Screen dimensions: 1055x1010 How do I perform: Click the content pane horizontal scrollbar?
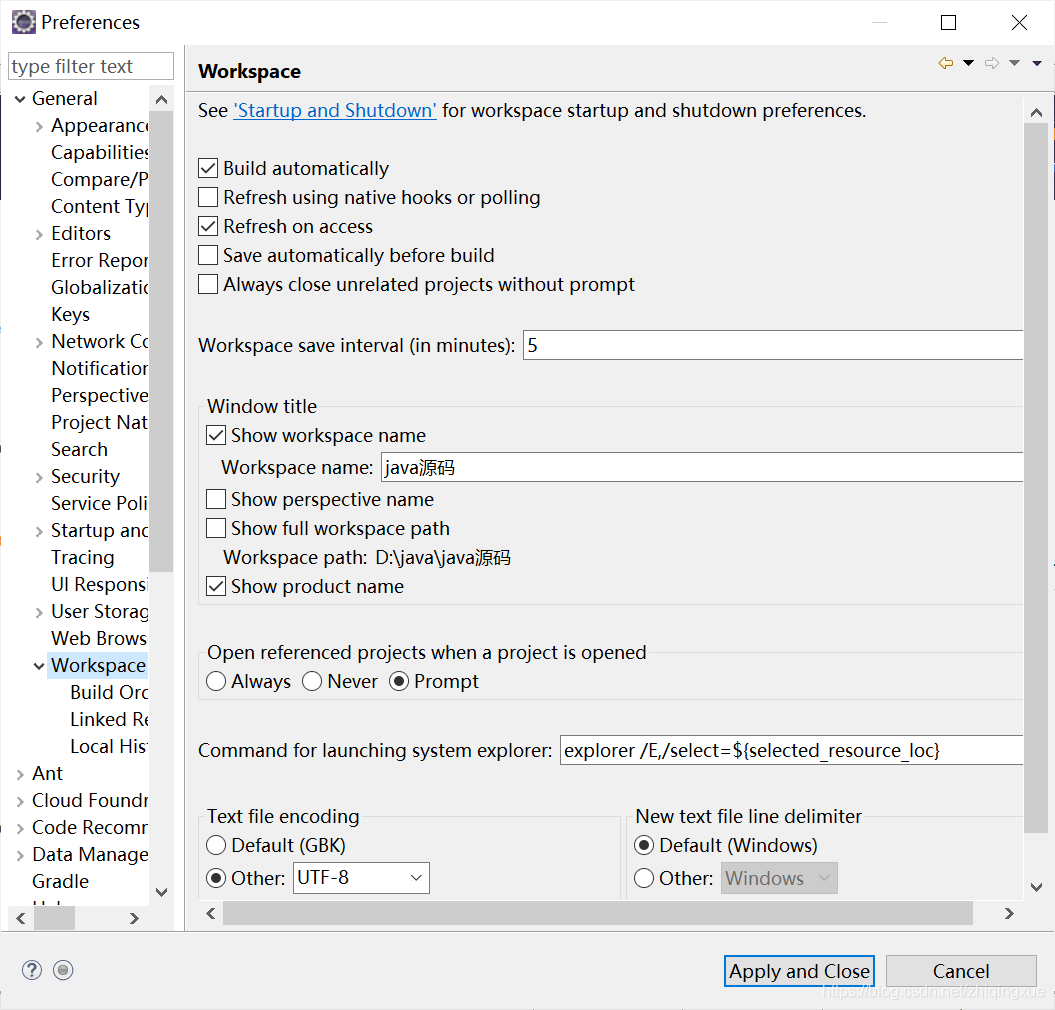pyautogui.click(x=597, y=913)
